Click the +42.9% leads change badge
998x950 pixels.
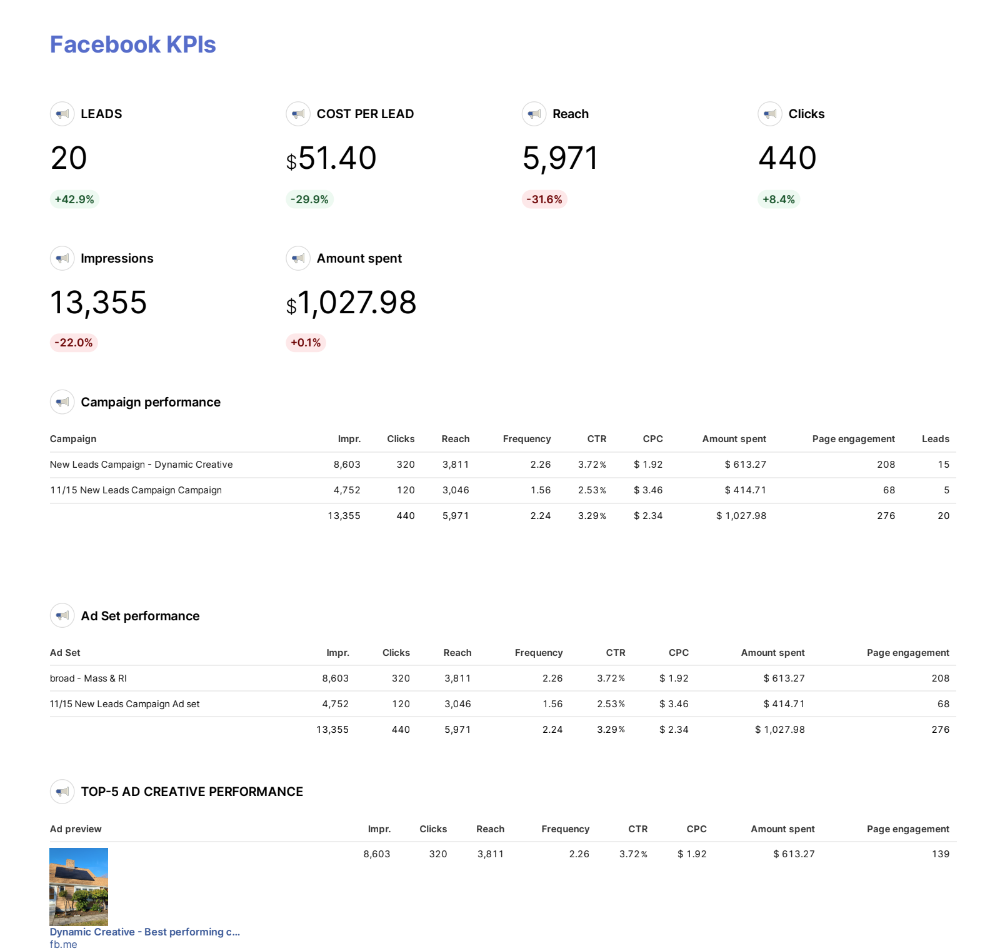(x=74, y=199)
